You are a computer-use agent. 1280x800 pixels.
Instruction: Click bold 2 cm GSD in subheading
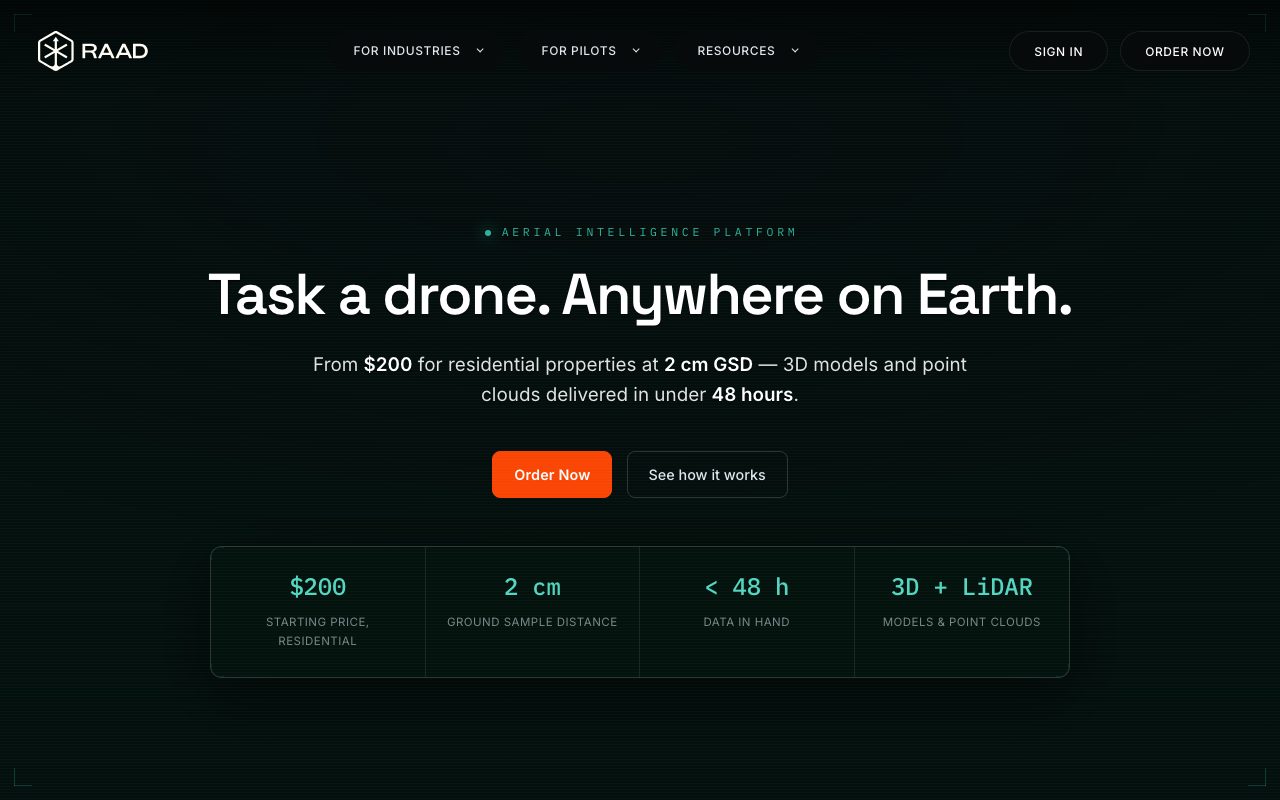[x=708, y=364]
